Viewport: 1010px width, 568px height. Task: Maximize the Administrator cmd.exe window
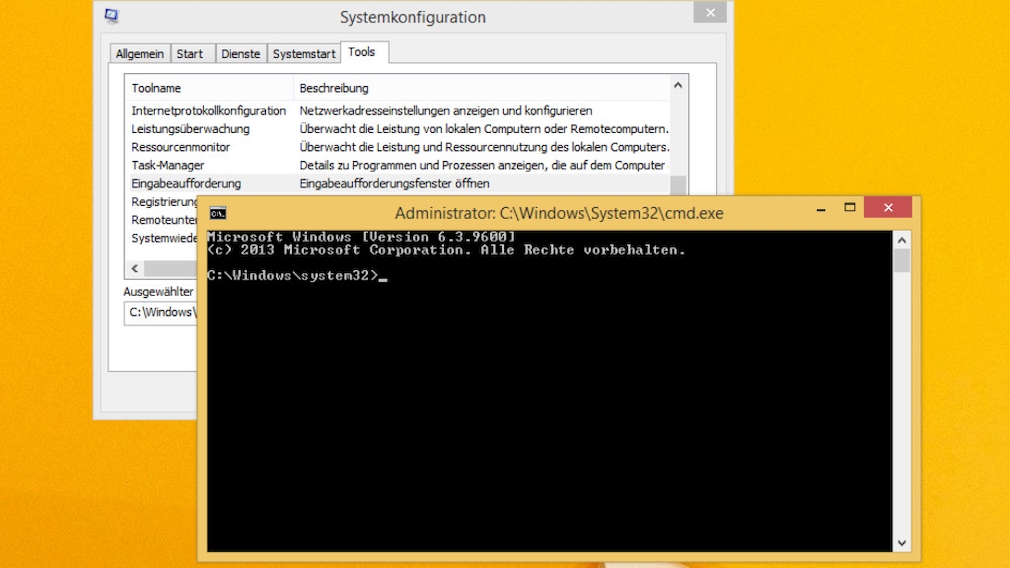[x=850, y=207]
